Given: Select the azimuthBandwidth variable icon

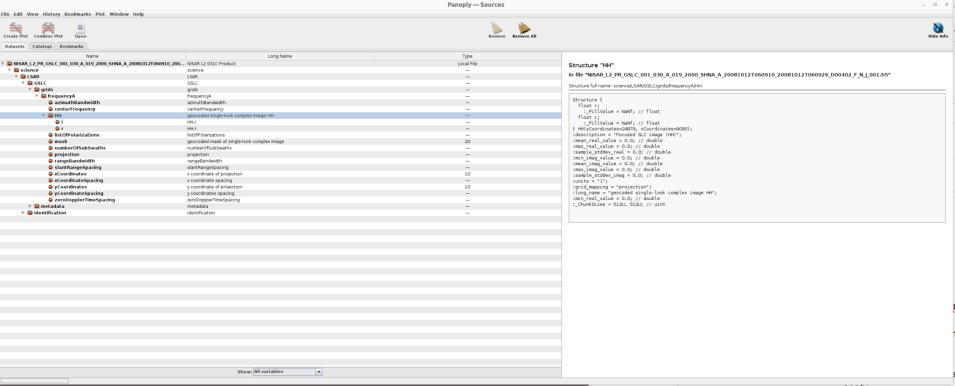Looking at the screenshot, I should [51, 102].
